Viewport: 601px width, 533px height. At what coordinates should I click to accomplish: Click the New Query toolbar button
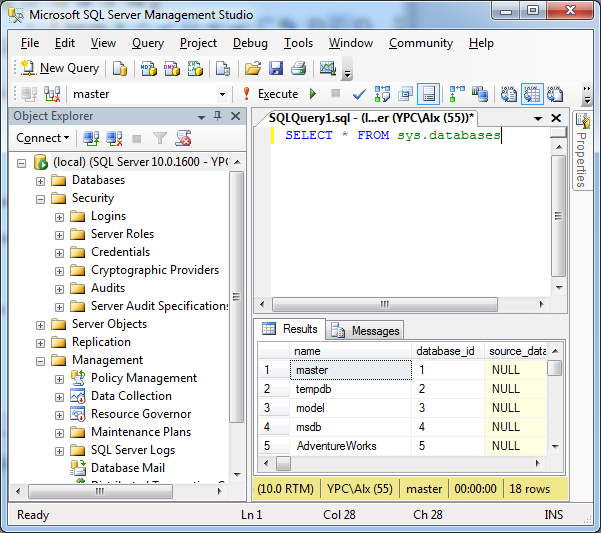coord(60,68)
